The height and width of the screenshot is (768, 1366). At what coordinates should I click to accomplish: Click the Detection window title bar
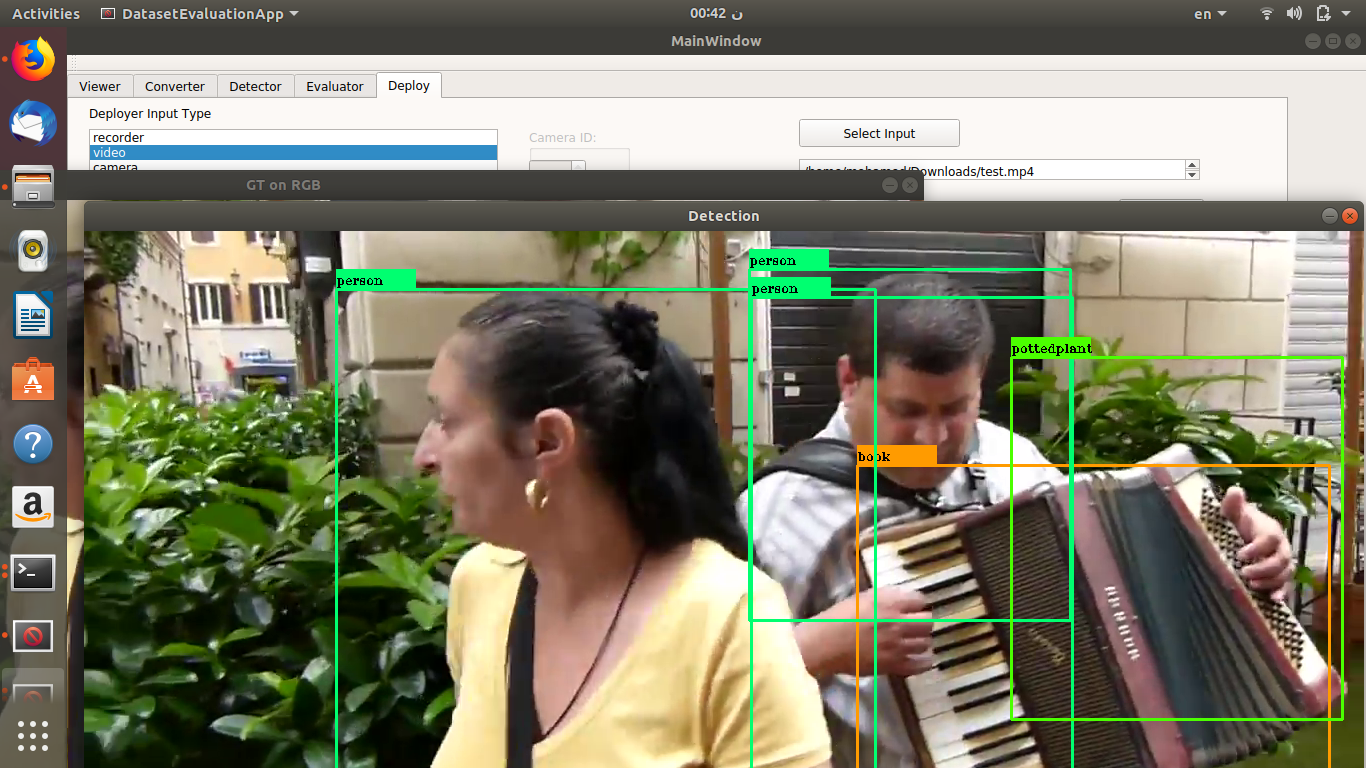(724, 216)
